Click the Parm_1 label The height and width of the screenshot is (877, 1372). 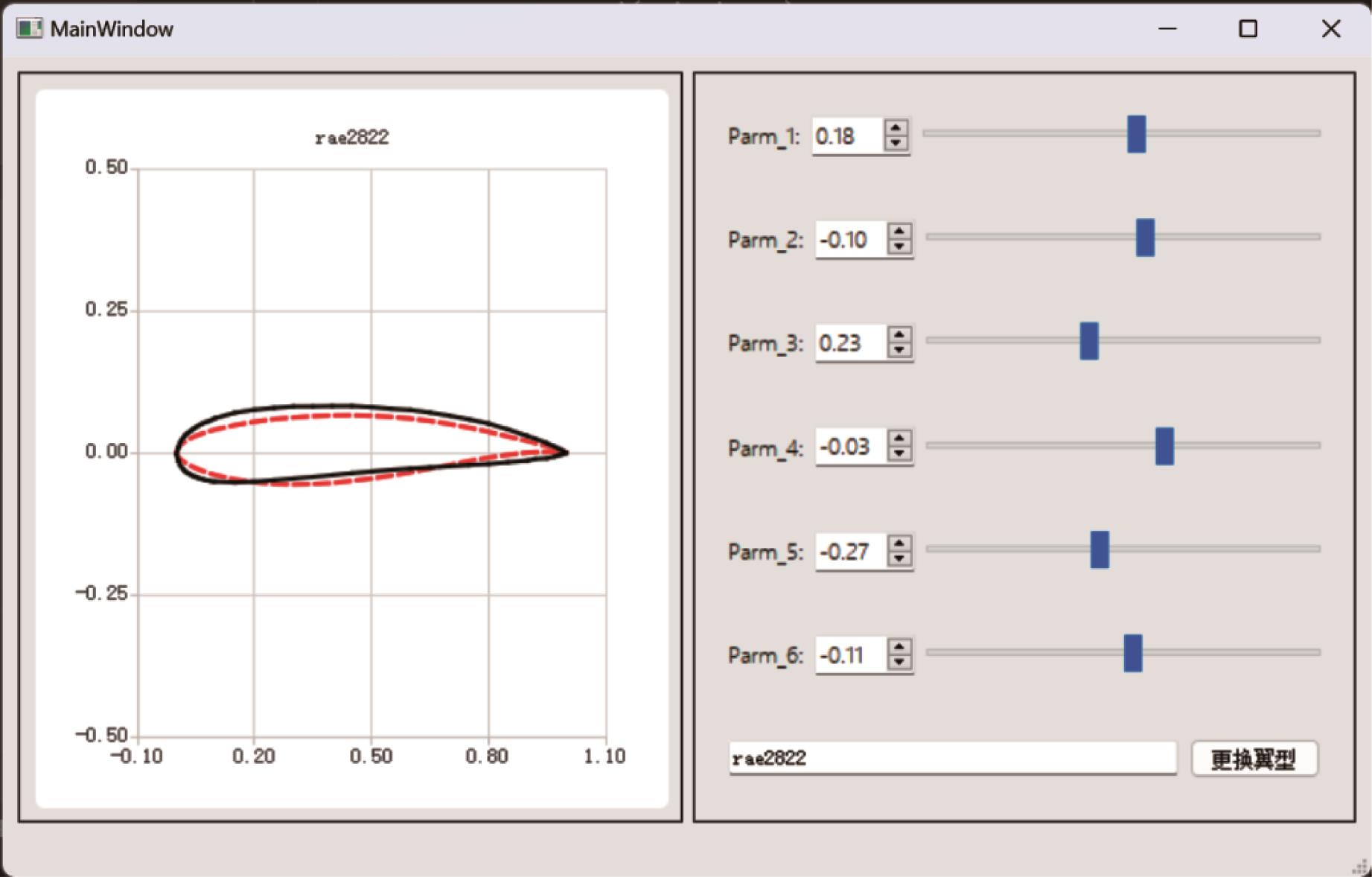(x=764, y=137)
